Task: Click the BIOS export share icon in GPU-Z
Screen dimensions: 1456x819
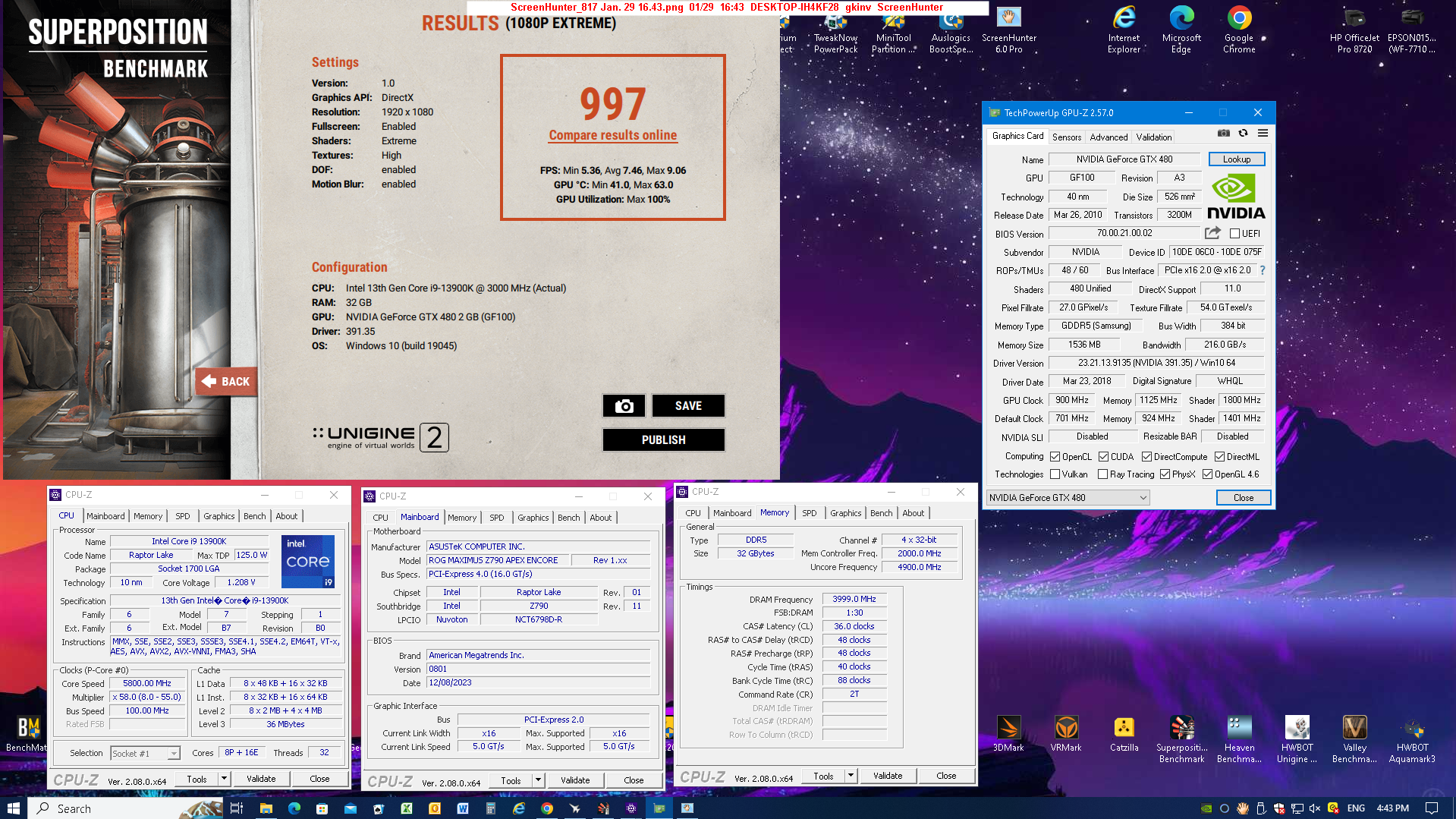Action: coord(1212,233)
